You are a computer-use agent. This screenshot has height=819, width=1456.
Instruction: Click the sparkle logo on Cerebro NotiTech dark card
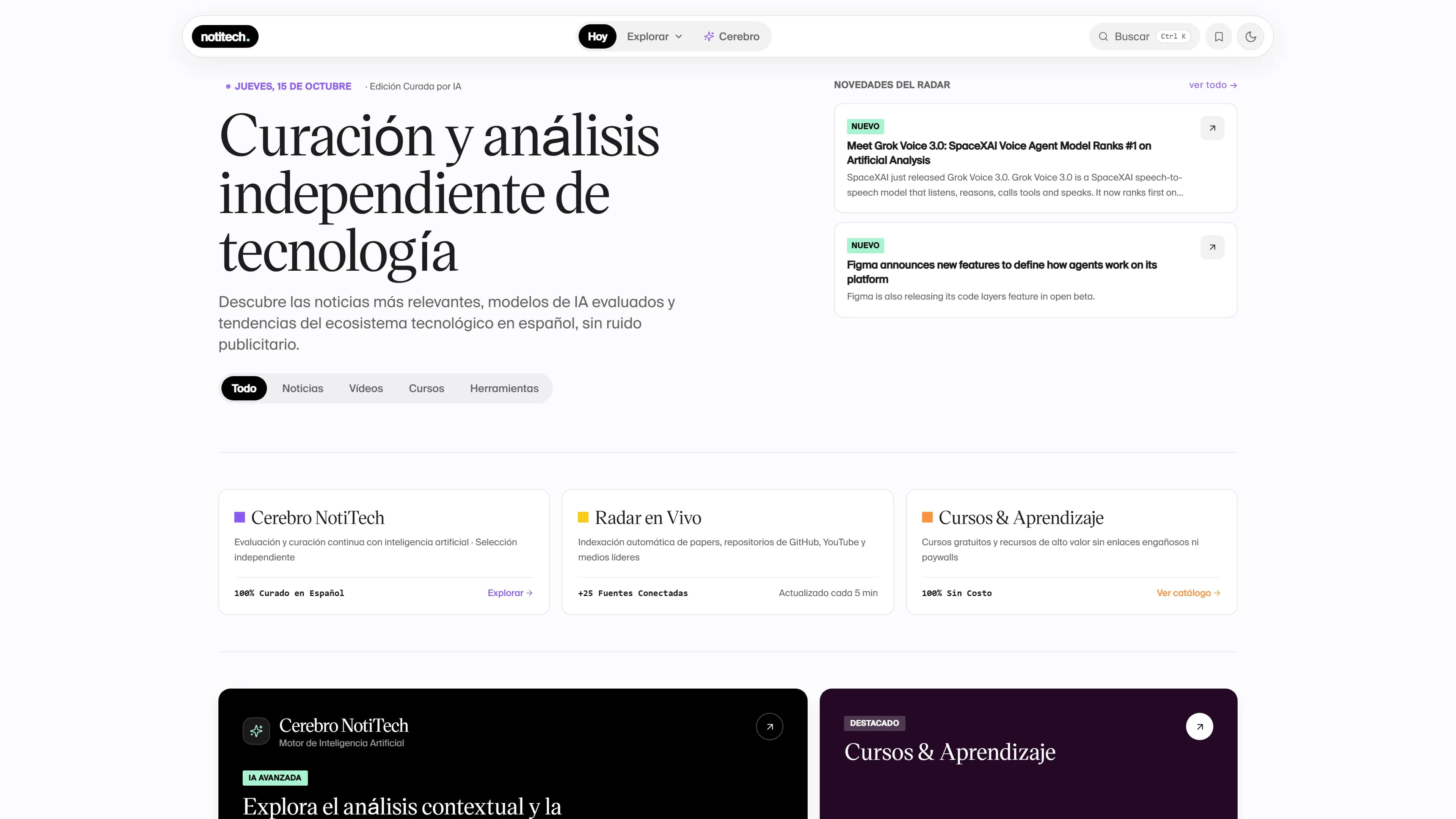click(x=256, y=731)
